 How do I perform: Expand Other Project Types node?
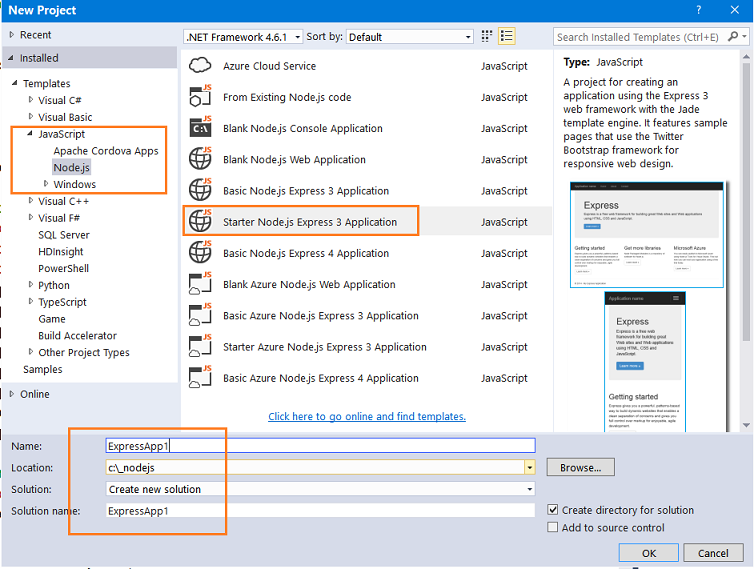[31, 352]
